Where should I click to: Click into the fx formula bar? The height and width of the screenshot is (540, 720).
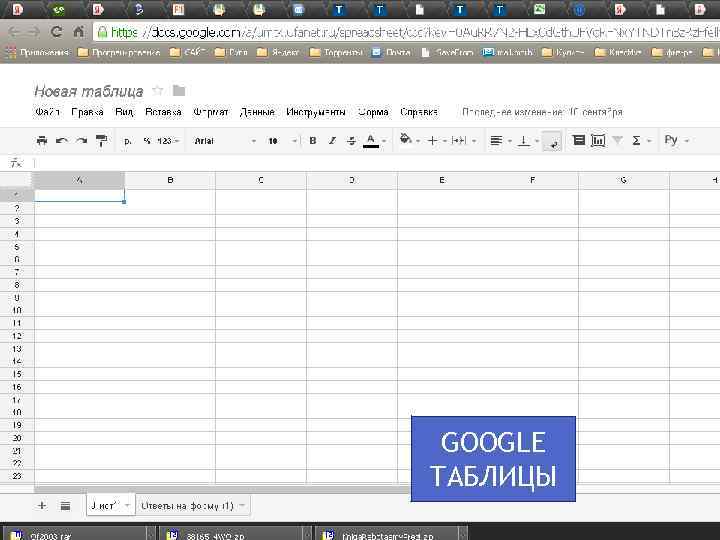377,163
